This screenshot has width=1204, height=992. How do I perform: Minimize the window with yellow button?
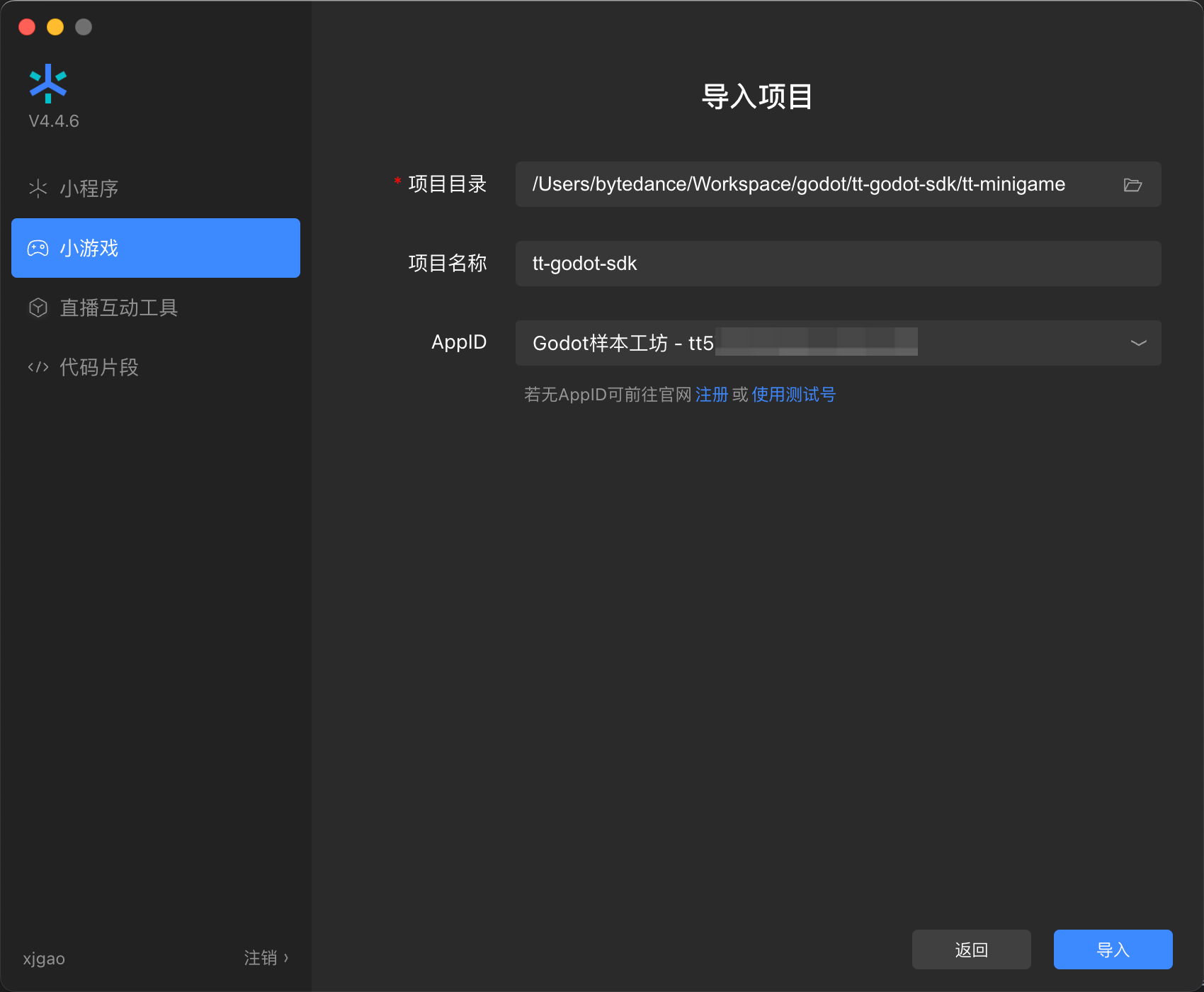(55, 27)
